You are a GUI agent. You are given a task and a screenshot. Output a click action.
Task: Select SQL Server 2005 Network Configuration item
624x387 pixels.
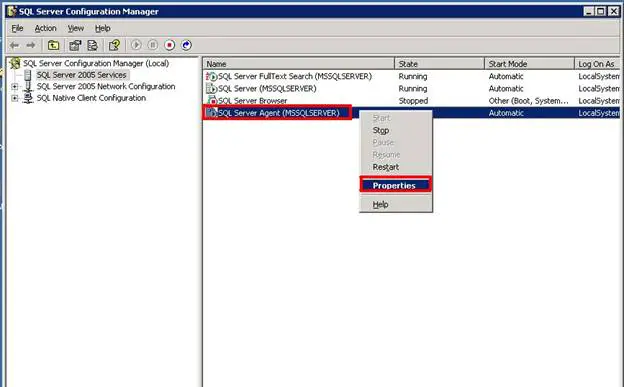pyautogui.click(x=106, y=86)
